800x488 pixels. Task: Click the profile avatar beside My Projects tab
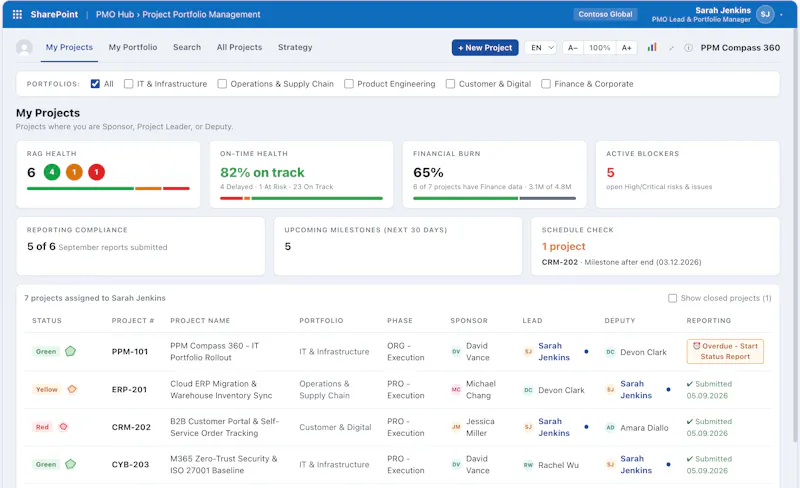click(x=24, y=47)
